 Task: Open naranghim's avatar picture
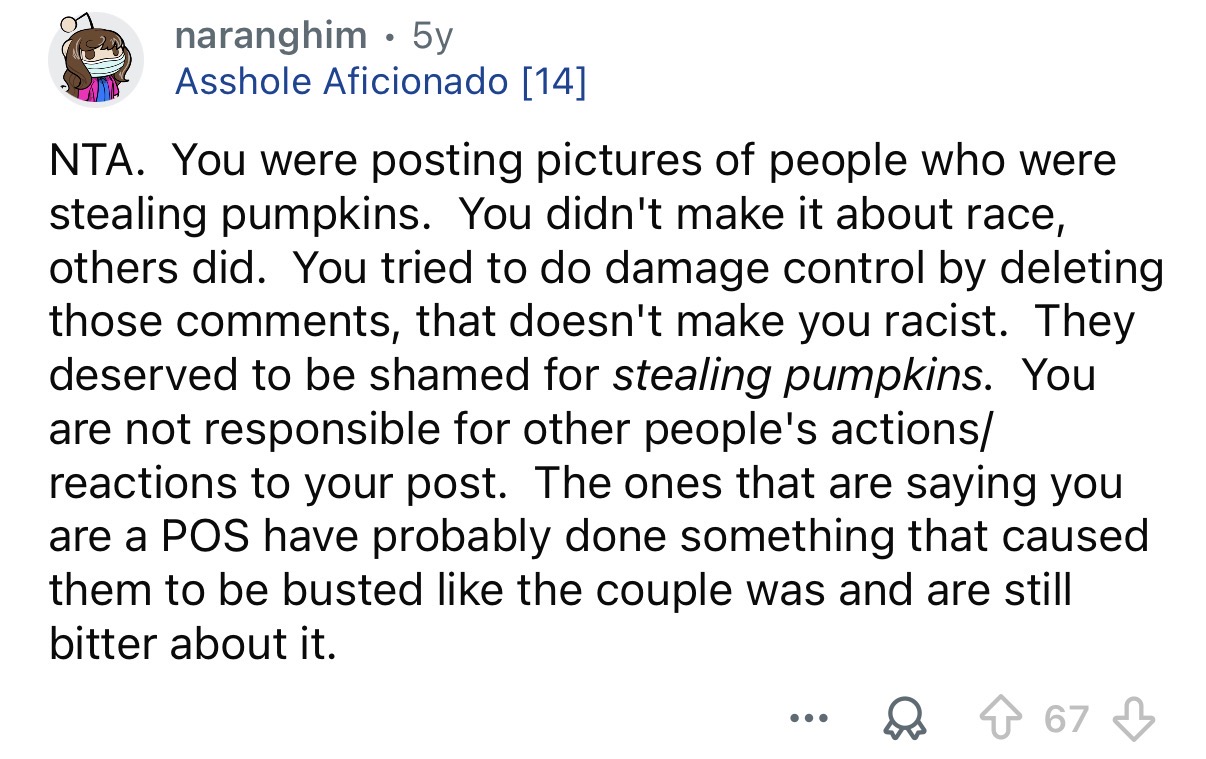click(x=96, y=60)
